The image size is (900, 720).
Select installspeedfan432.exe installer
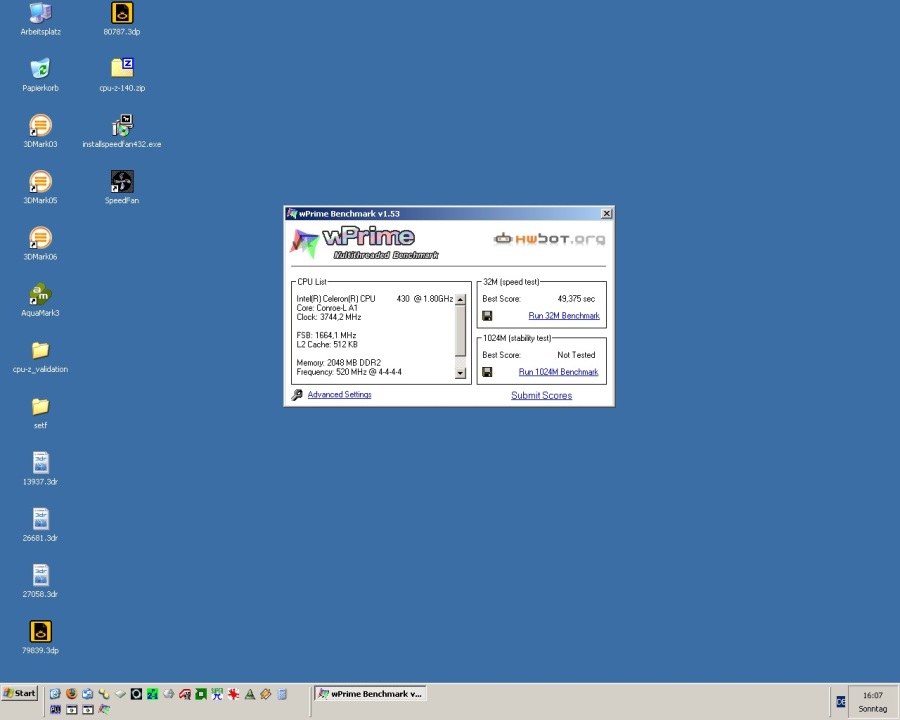(122, 131)
